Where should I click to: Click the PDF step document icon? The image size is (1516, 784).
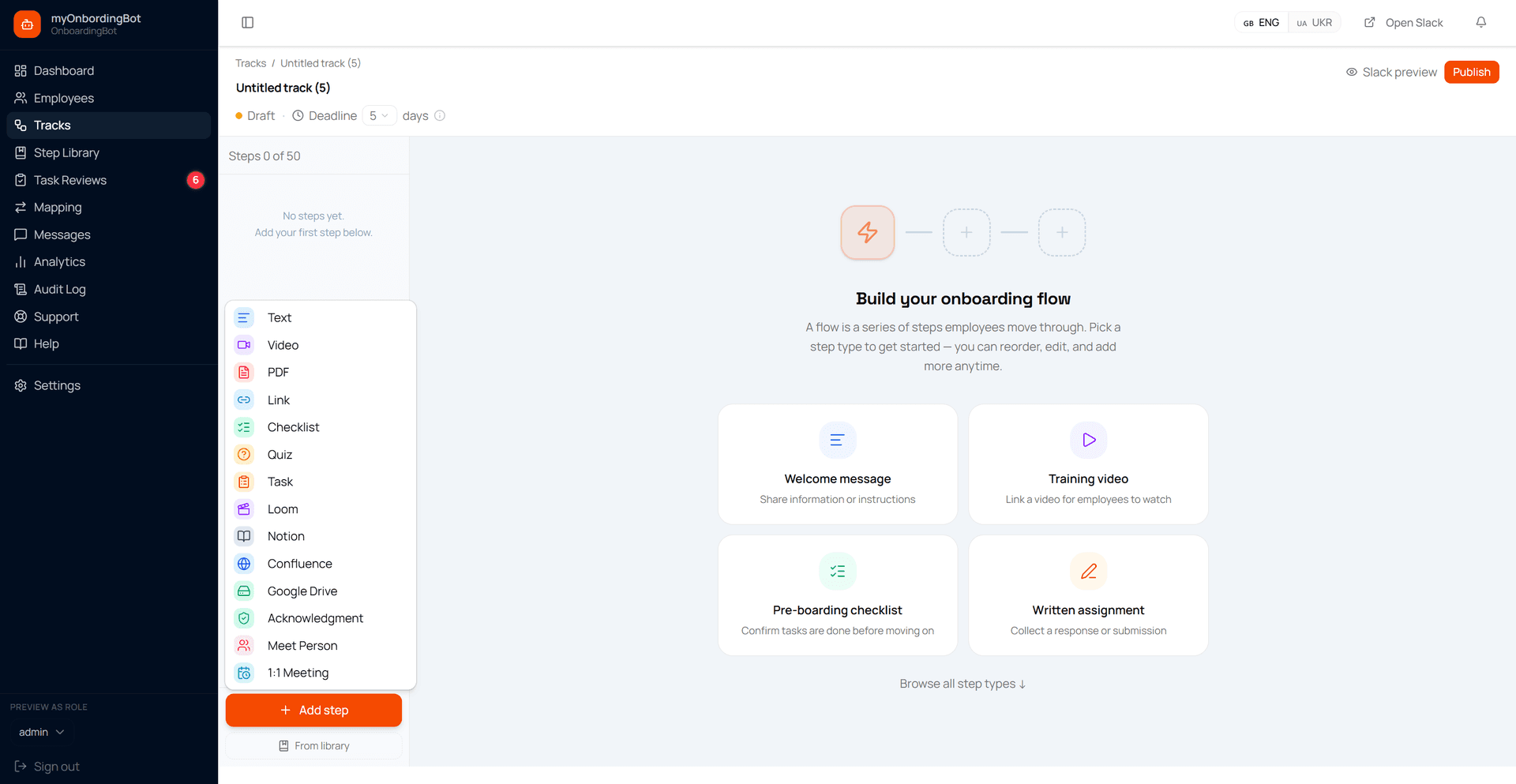[244, 372]
